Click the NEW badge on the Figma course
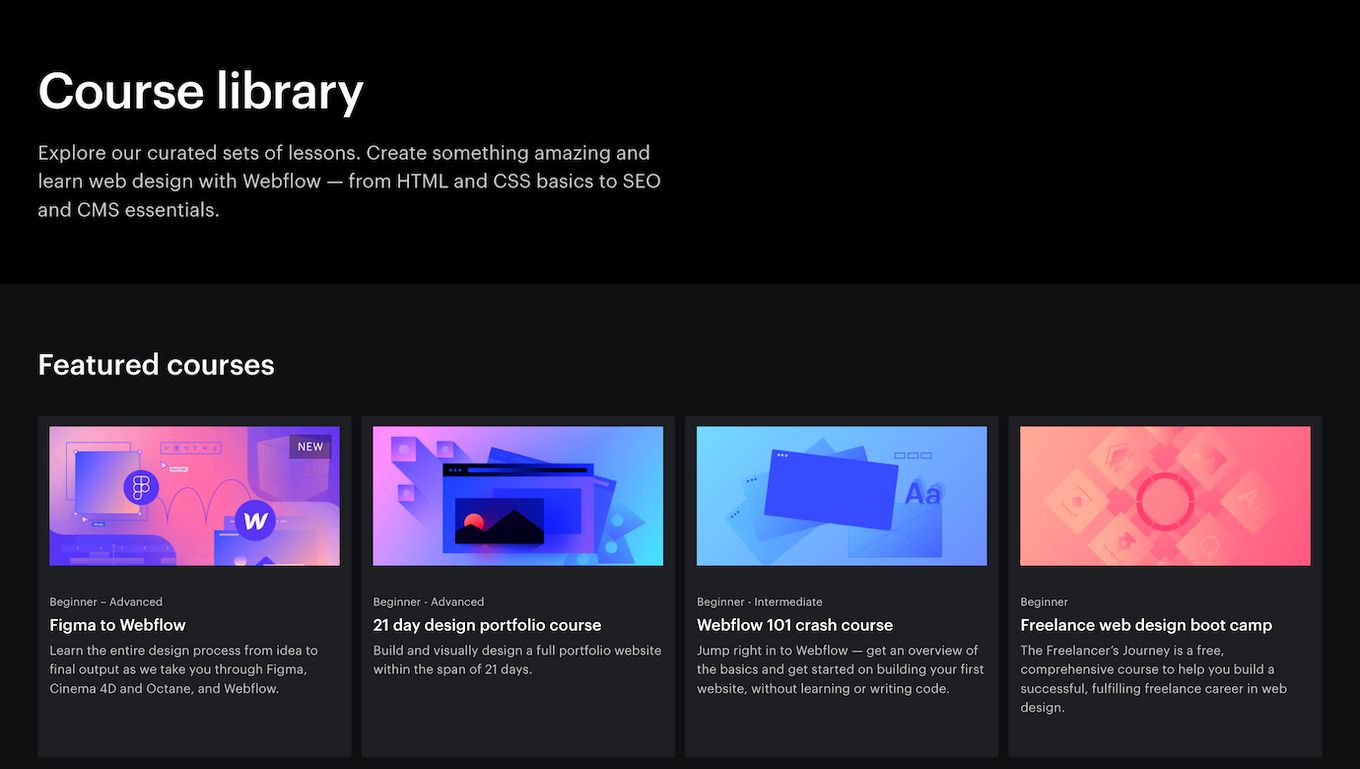 click(310, 447)
